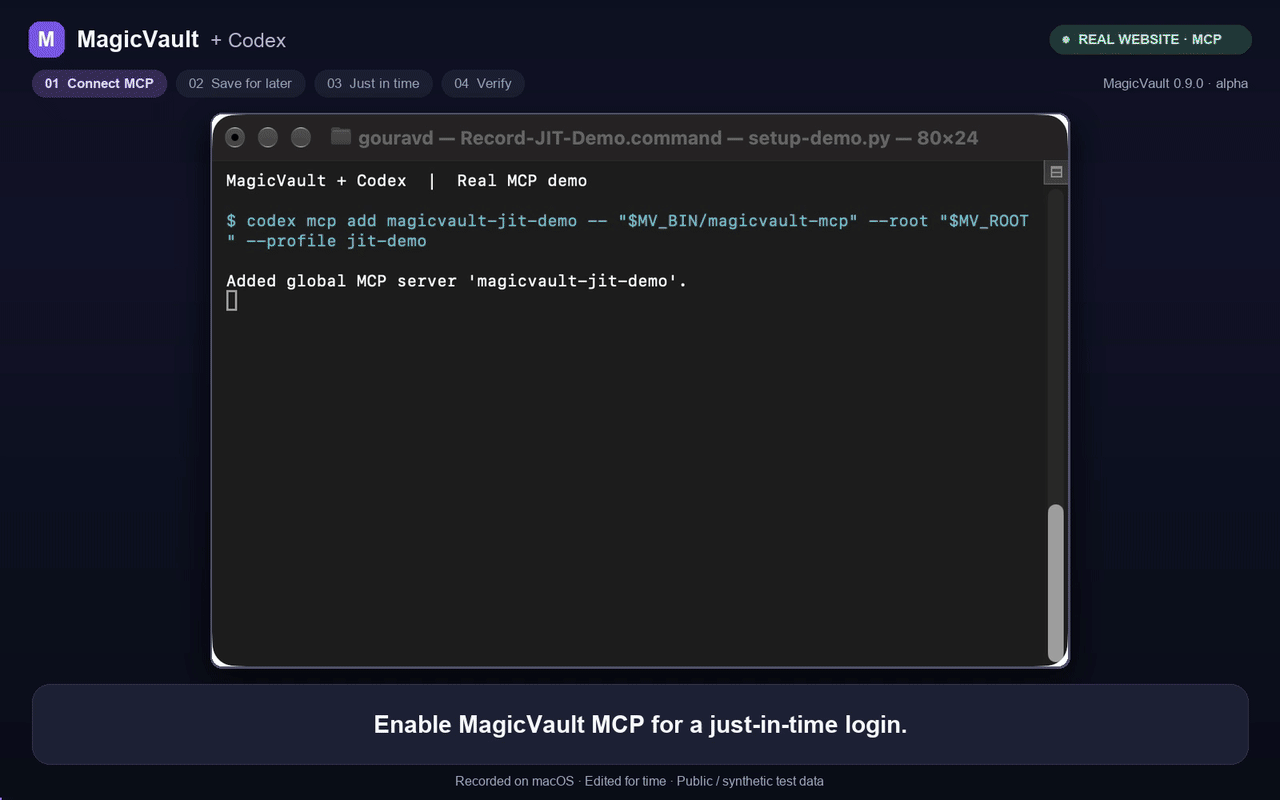Click the '+ Codex' header text
Viewport: 1280px width, 800px height.
point(248,41)
